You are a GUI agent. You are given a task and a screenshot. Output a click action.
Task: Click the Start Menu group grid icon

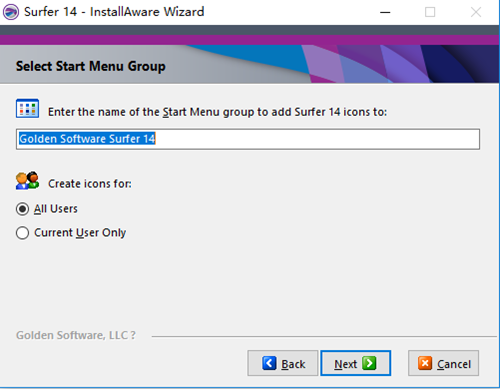click(27, 109)
